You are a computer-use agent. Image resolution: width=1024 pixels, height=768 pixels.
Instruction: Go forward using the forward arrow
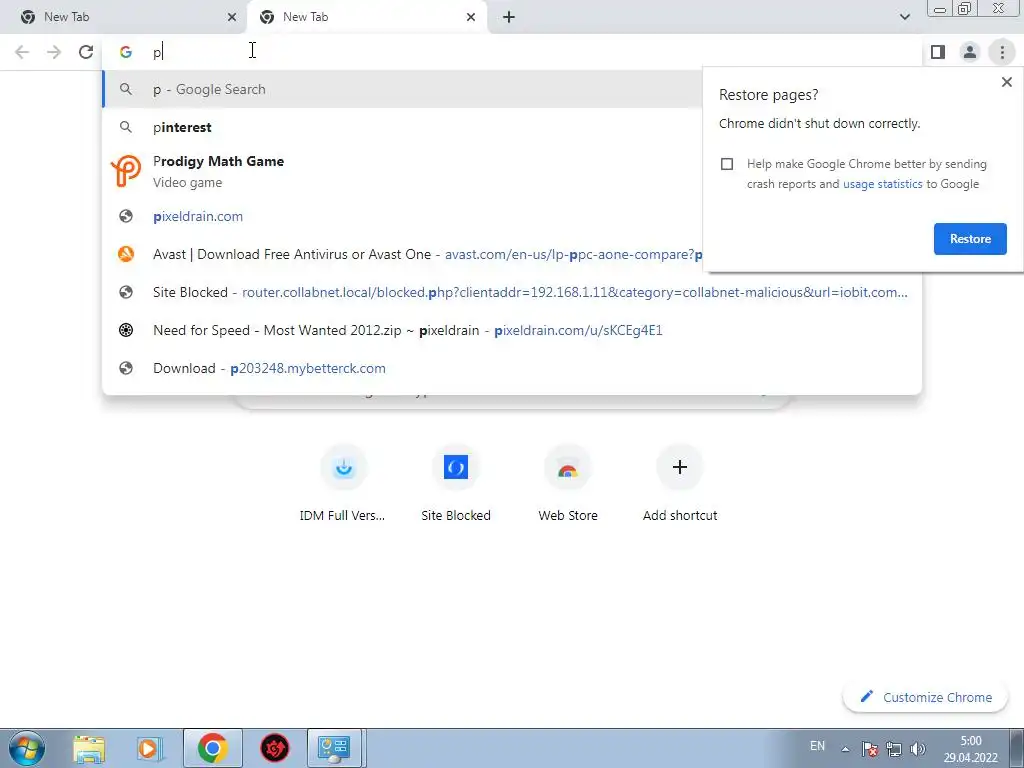(x=54, y=52)
